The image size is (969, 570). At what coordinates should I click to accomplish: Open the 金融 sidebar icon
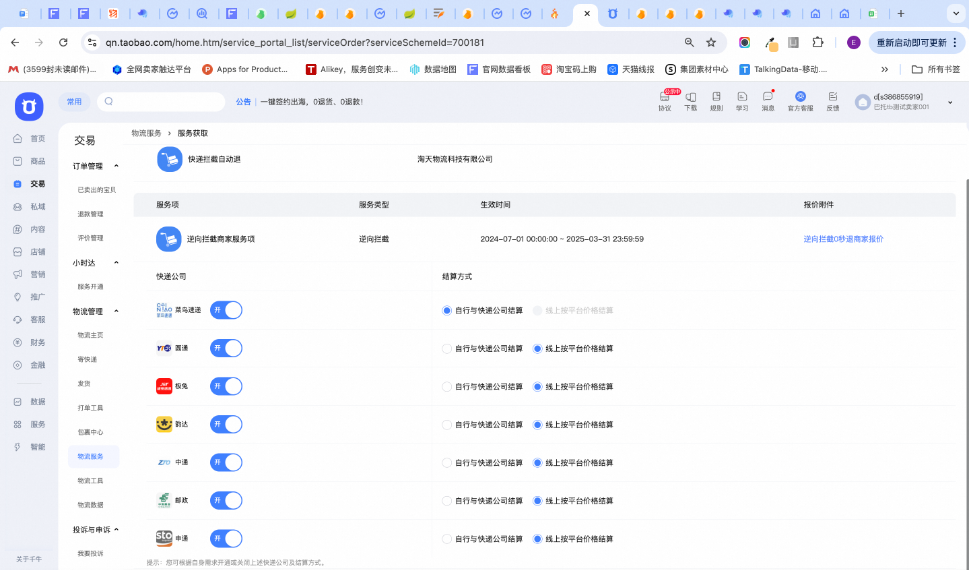[17, 365]
